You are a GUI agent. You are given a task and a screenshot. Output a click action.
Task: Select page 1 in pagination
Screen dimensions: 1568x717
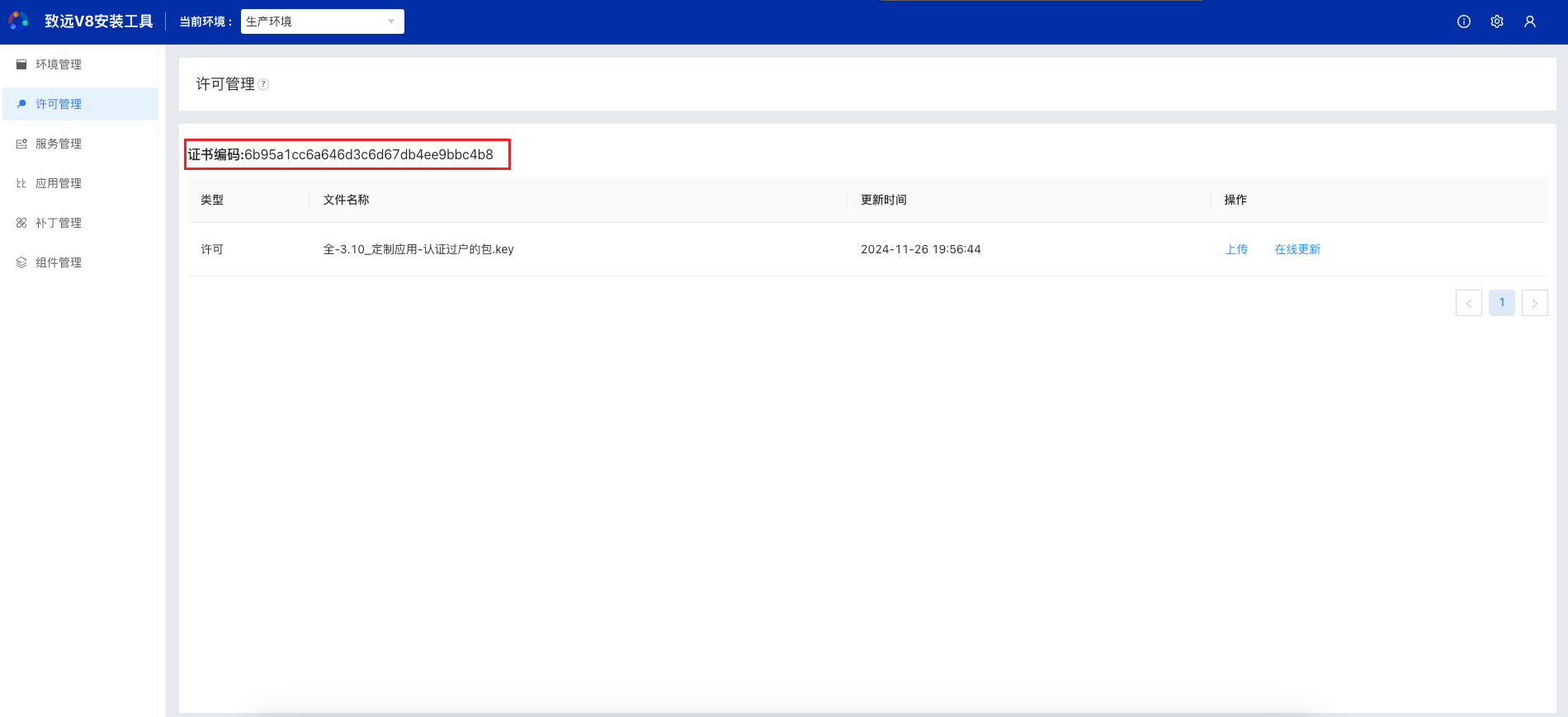click(1501, 303)
